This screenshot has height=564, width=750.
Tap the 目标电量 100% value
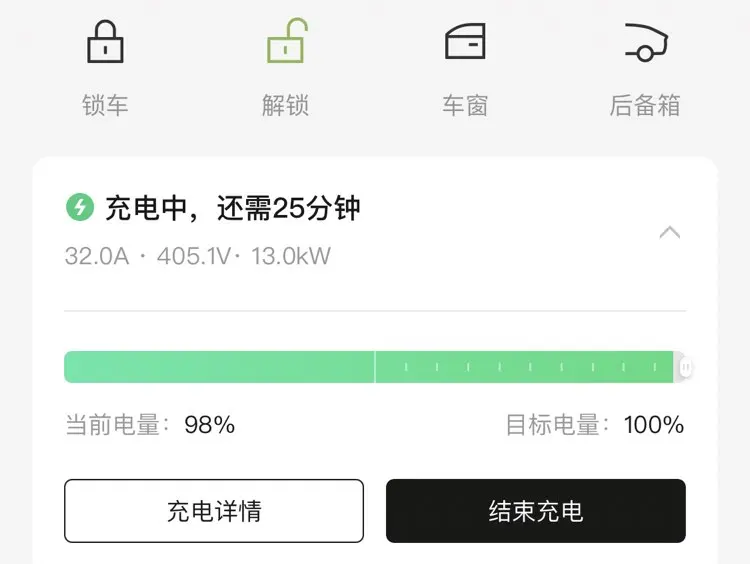point(654,425)
